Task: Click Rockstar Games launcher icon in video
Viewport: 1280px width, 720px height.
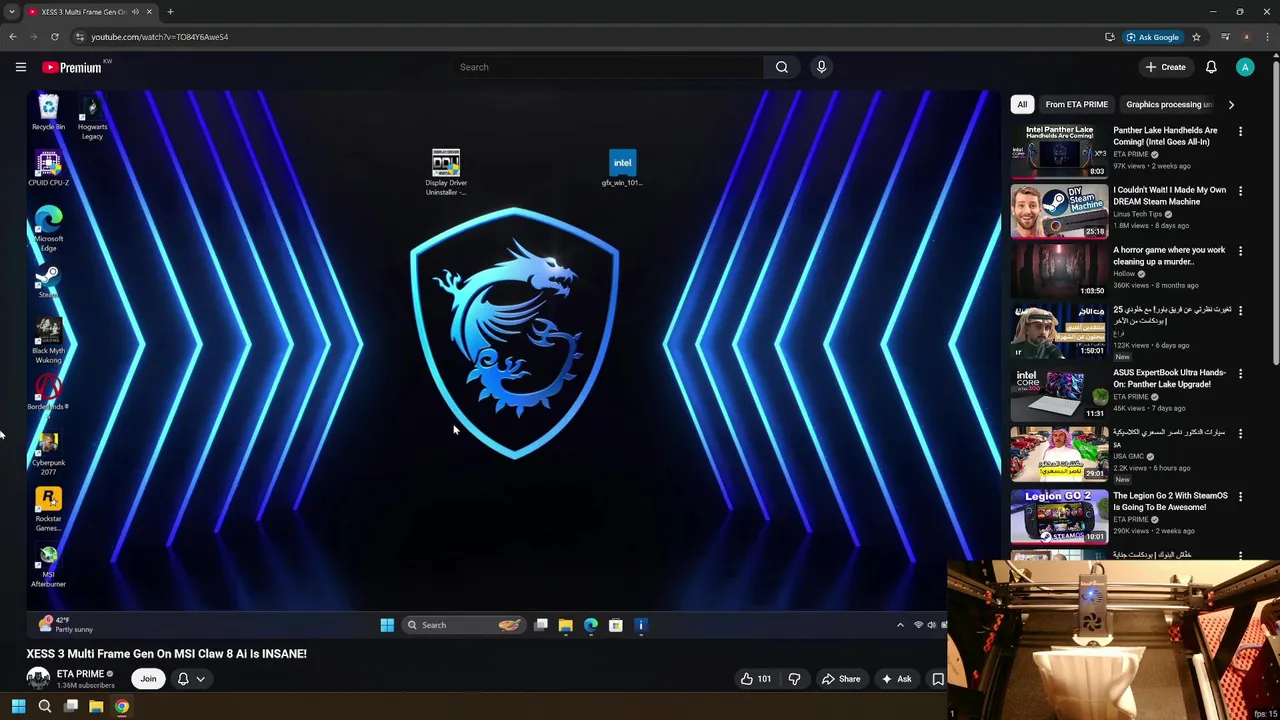Action: tap(48, 509)
